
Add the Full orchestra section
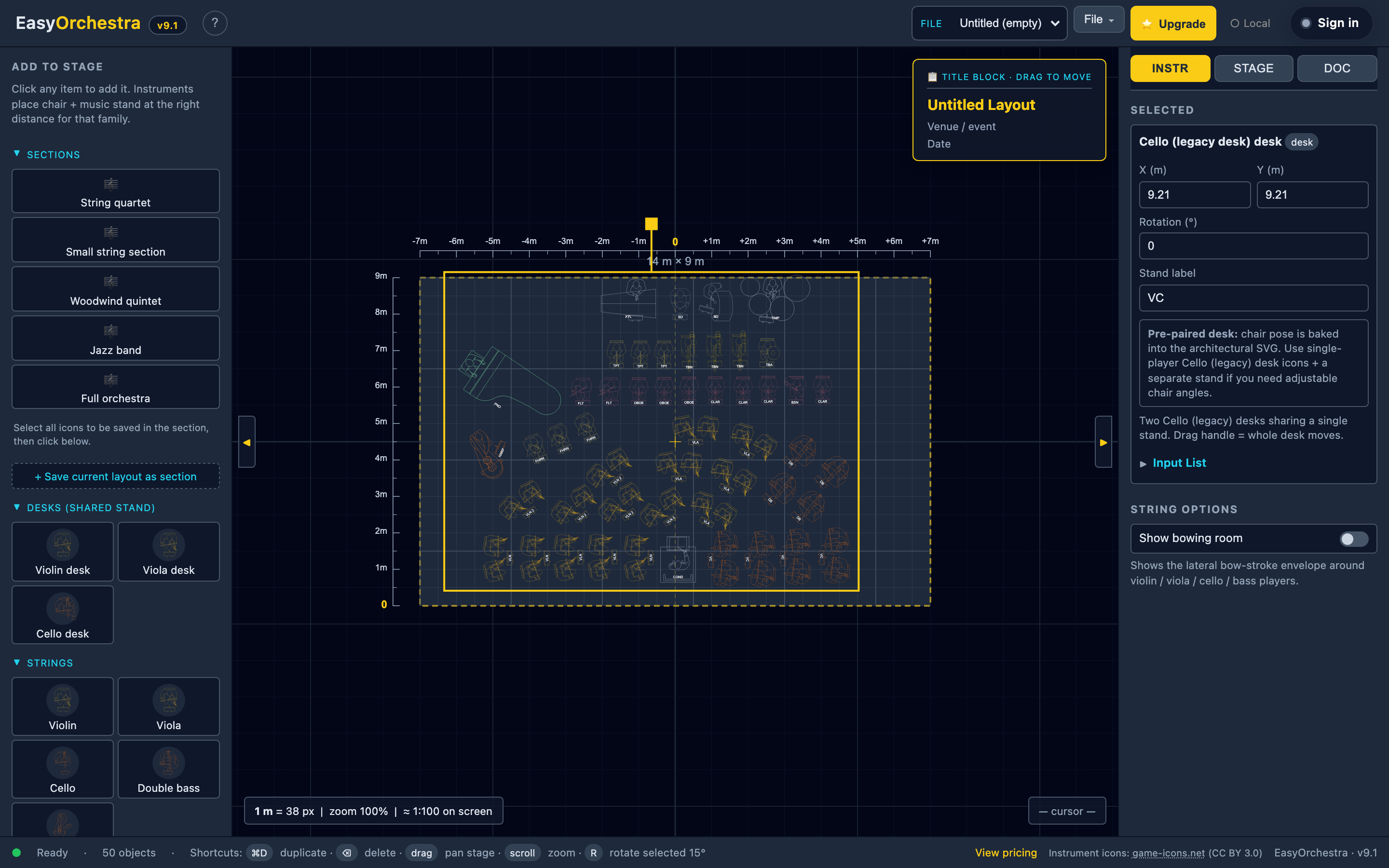click(x=115, y=387)
